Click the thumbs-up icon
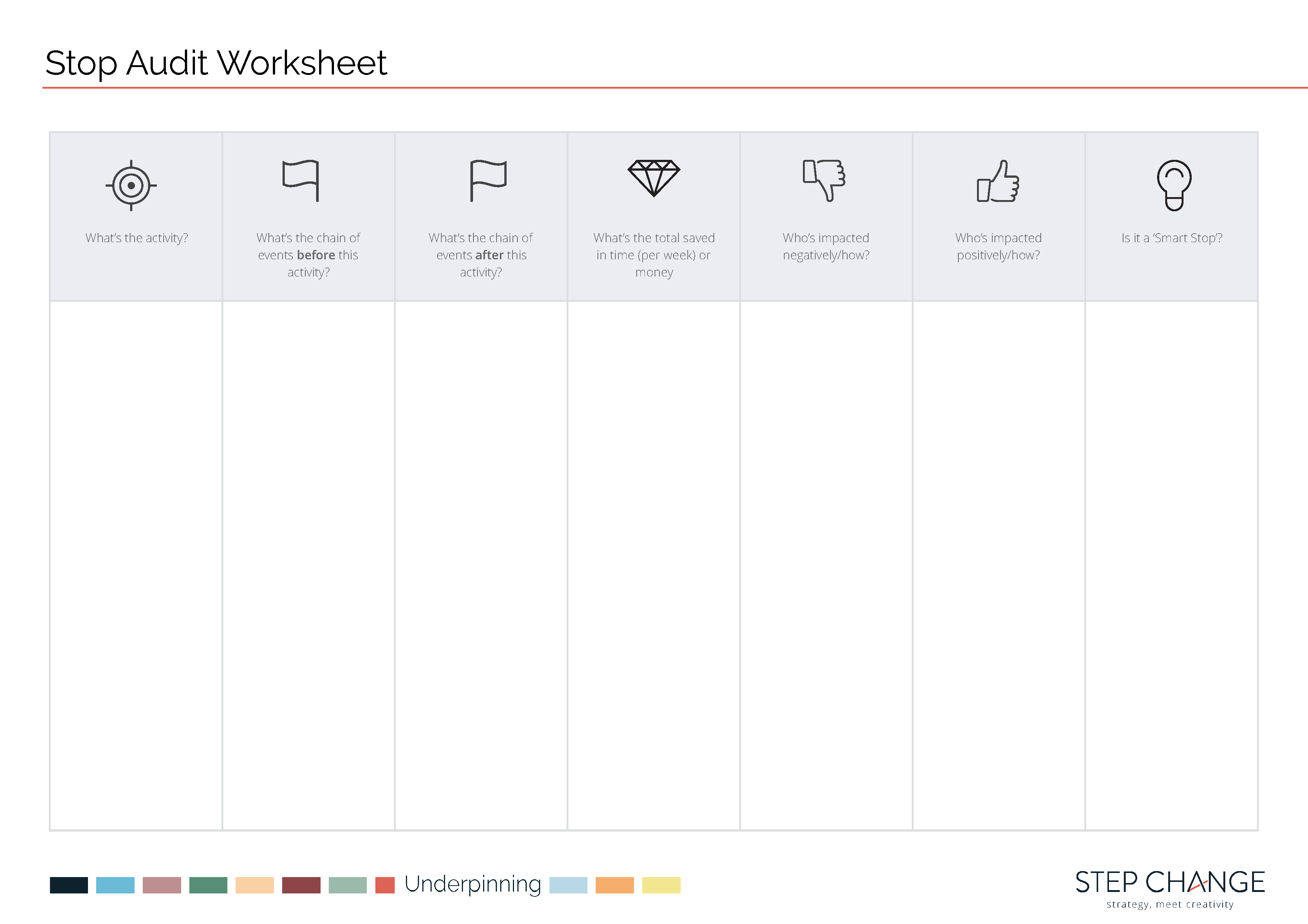Viewport: 1308px width, 924px height. [x=997, y=181]
